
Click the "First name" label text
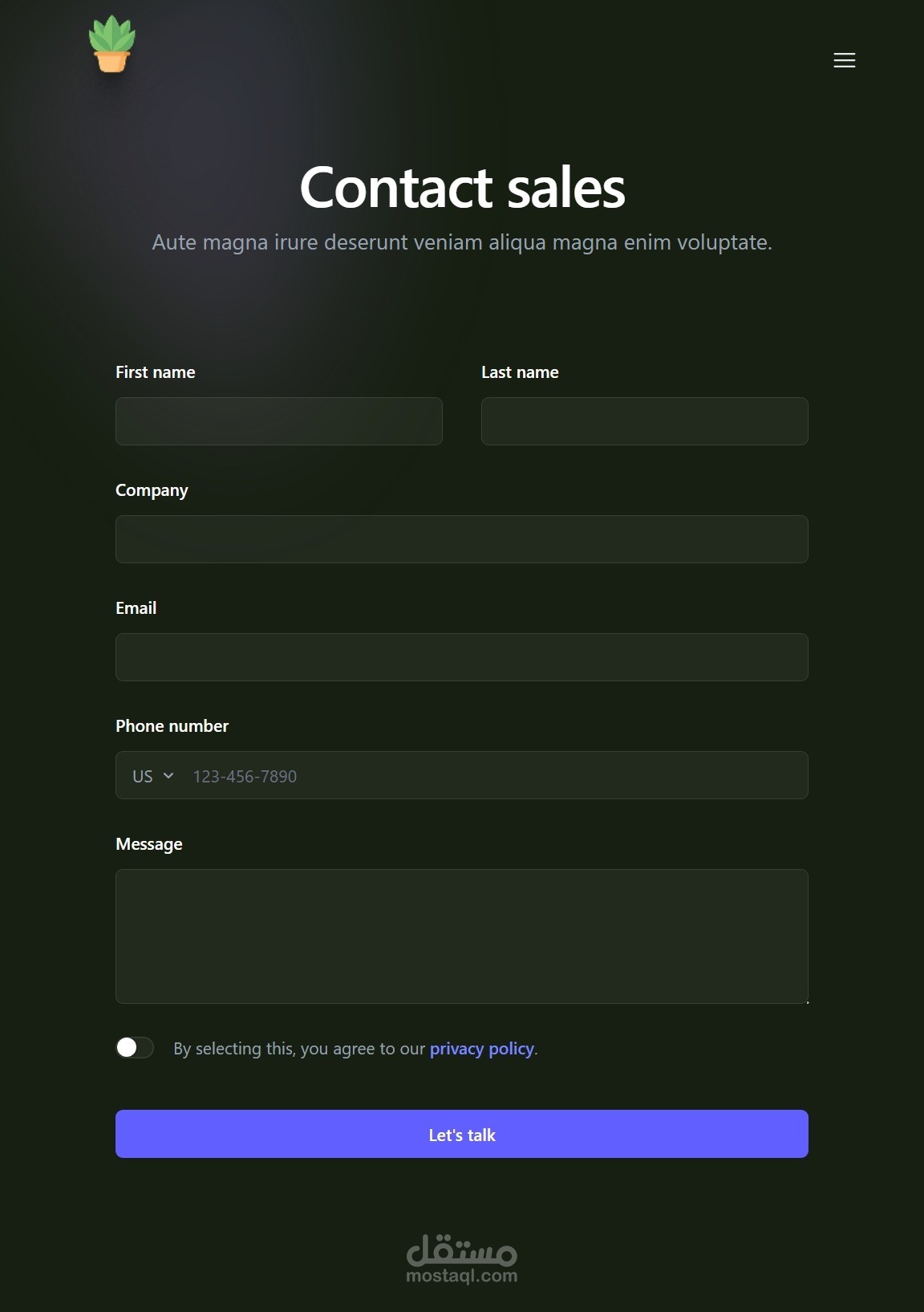(x=156, y=372)
